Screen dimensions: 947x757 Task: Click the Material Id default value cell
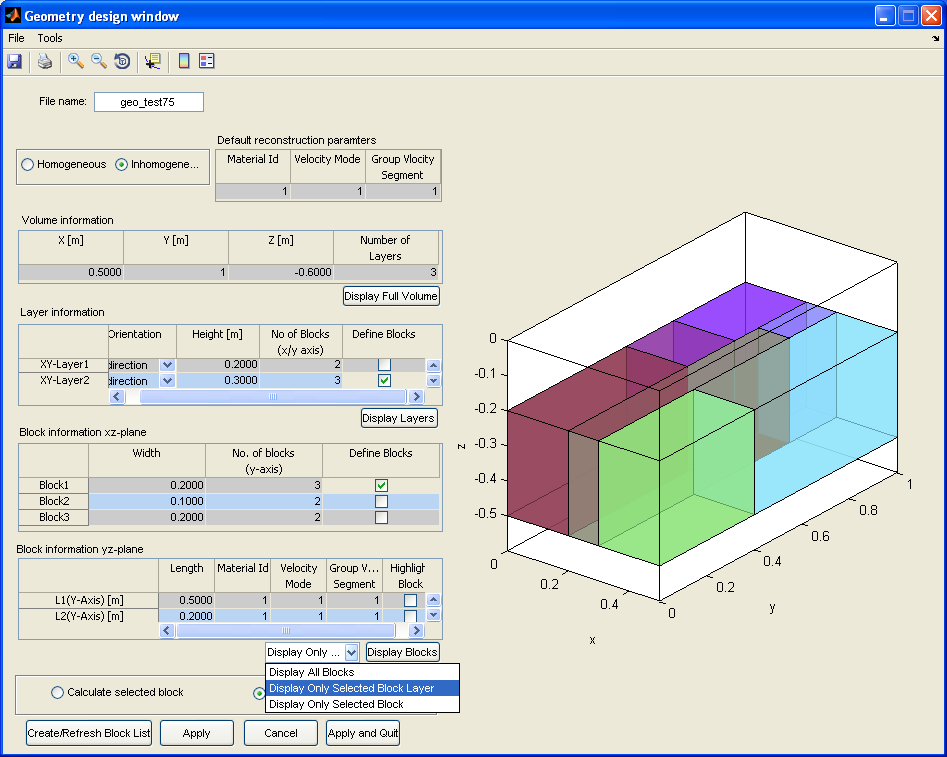pyautogui.click(x=252, y=192)
